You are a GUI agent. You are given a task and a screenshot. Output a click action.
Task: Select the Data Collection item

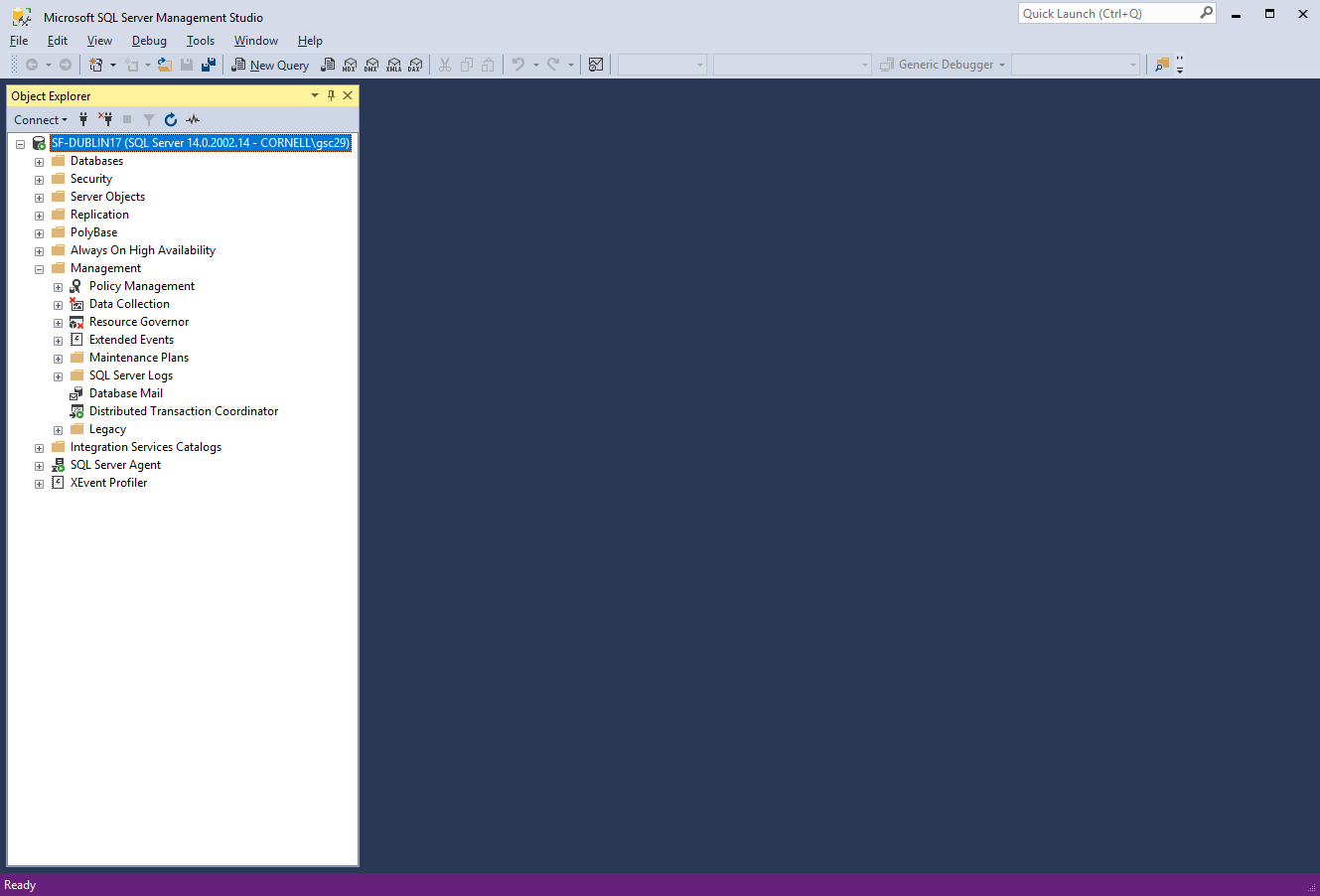click(x=129, y=304)
